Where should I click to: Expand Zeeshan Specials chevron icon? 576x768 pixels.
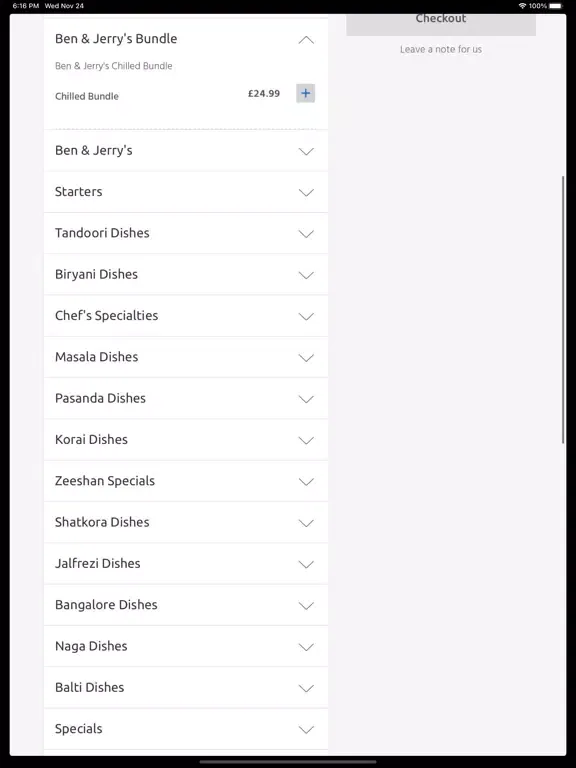coord(306,481)
